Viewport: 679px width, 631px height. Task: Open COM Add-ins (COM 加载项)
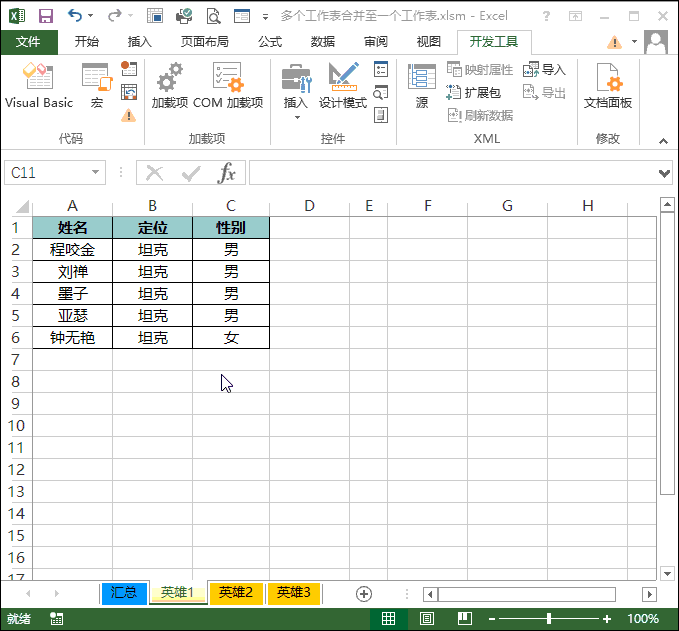point(228,85)
